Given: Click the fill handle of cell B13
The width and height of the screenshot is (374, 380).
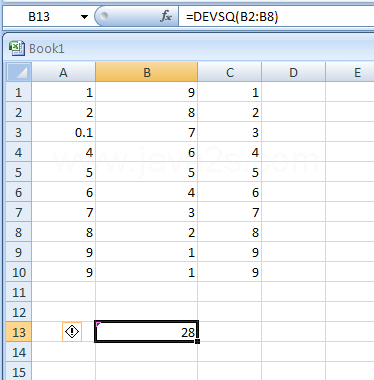Looking at the screenshot, I should (198, 341).
